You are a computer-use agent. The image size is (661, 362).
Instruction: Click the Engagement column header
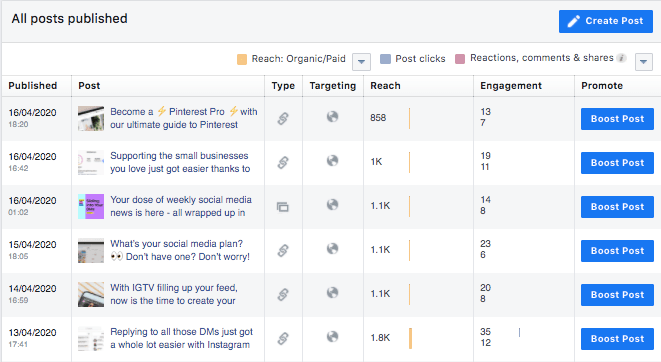pos(511,86)
